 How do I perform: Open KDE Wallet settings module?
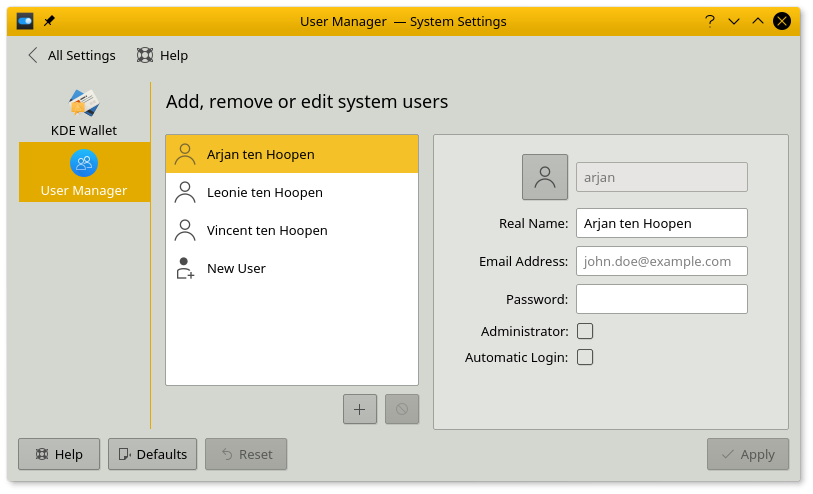84,112
